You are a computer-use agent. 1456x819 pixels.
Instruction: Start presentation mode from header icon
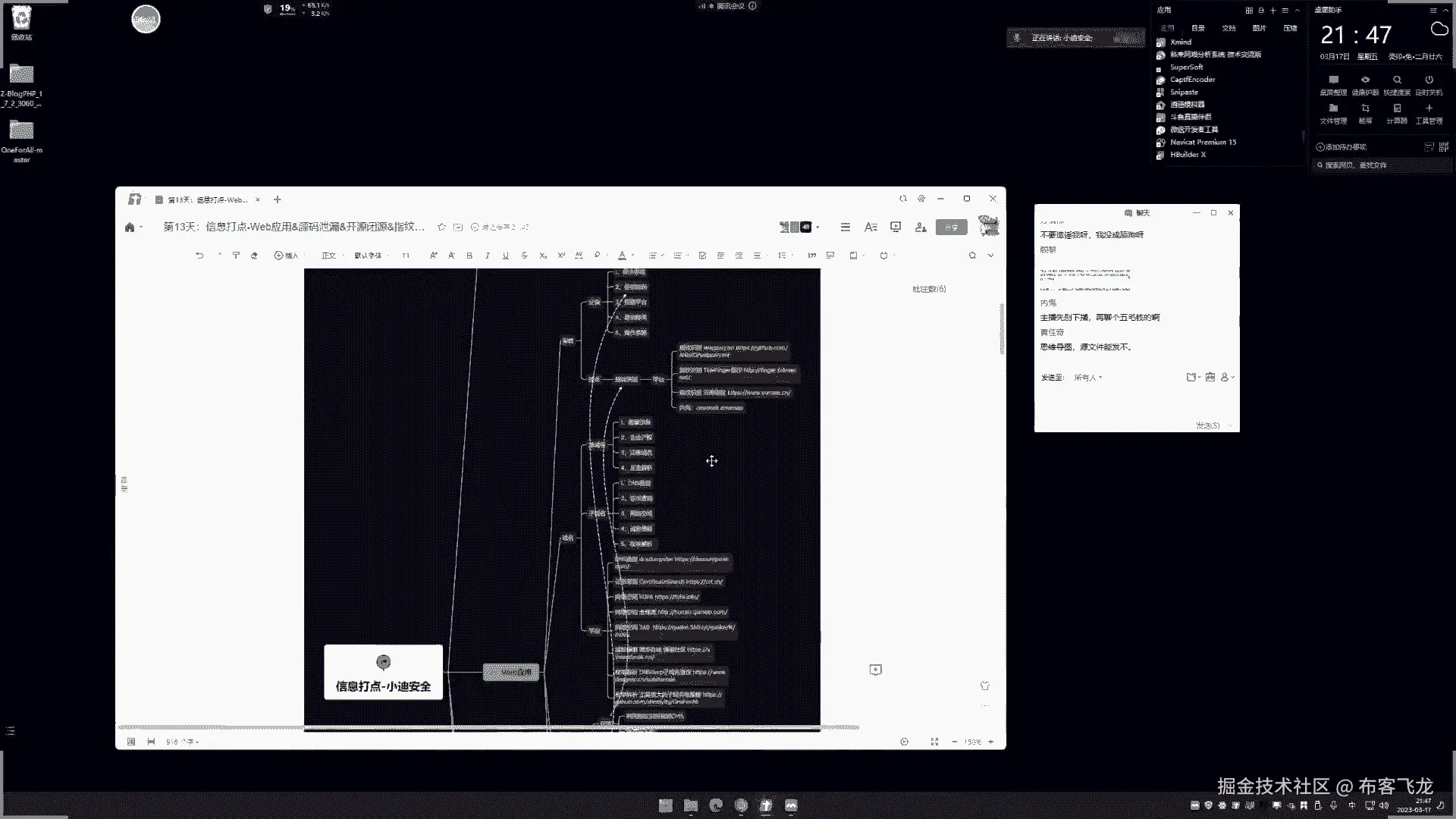tap(896, 227)
